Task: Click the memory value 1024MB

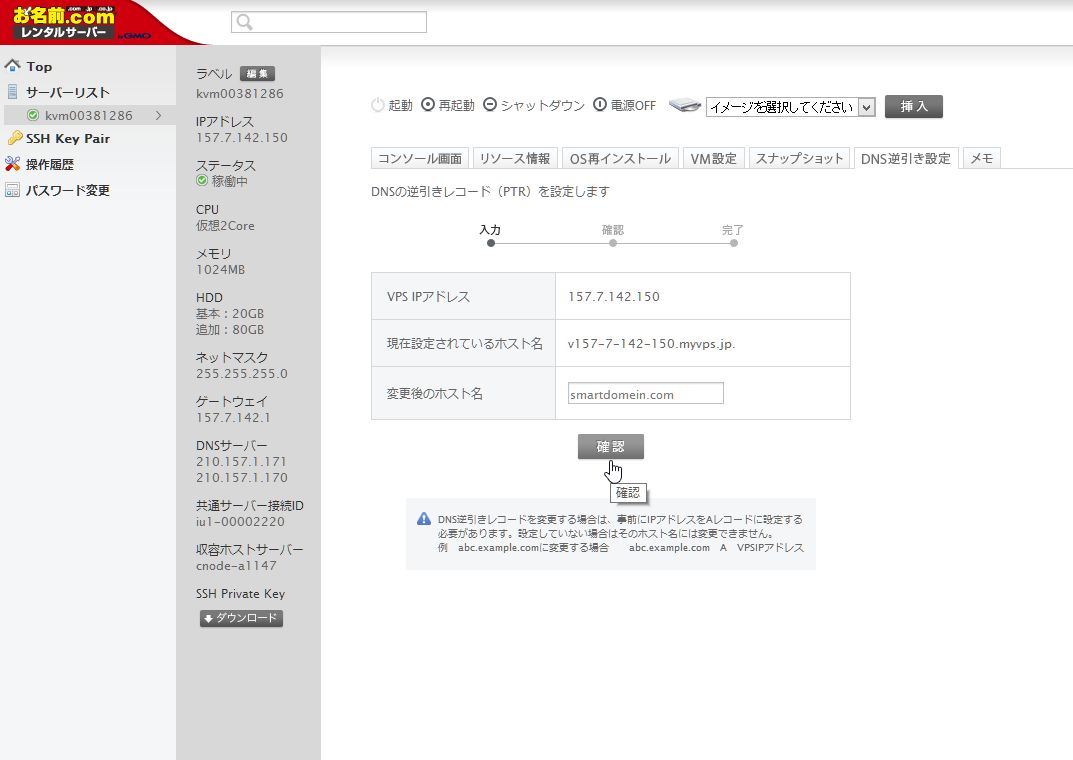Action: click(220, 270)
